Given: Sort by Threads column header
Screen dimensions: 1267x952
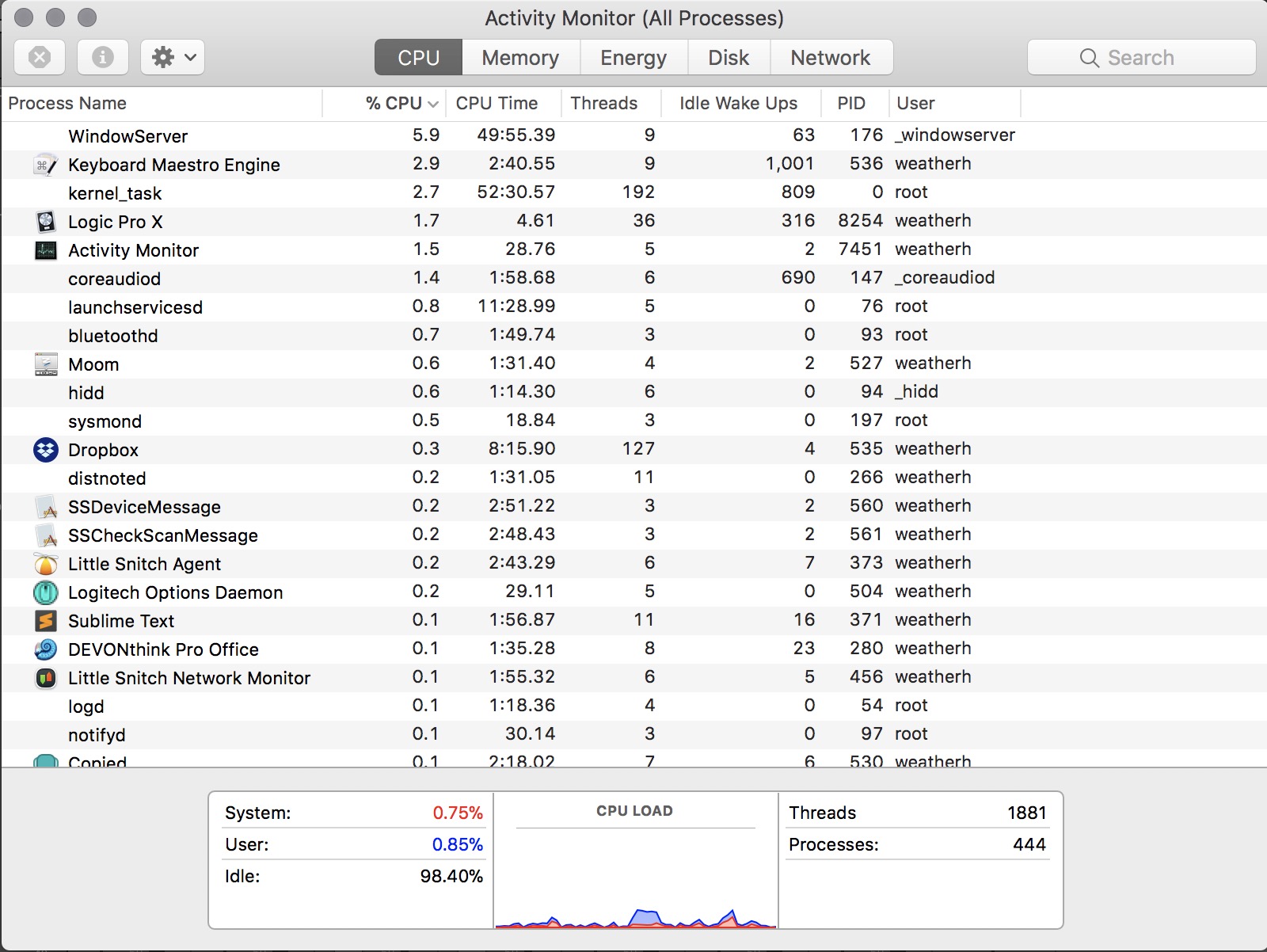Looking at the screenshot, I should pos(611,103).
